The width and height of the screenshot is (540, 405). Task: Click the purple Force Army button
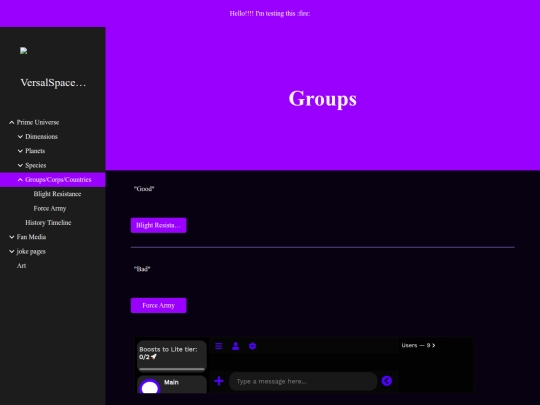(158, 305)
